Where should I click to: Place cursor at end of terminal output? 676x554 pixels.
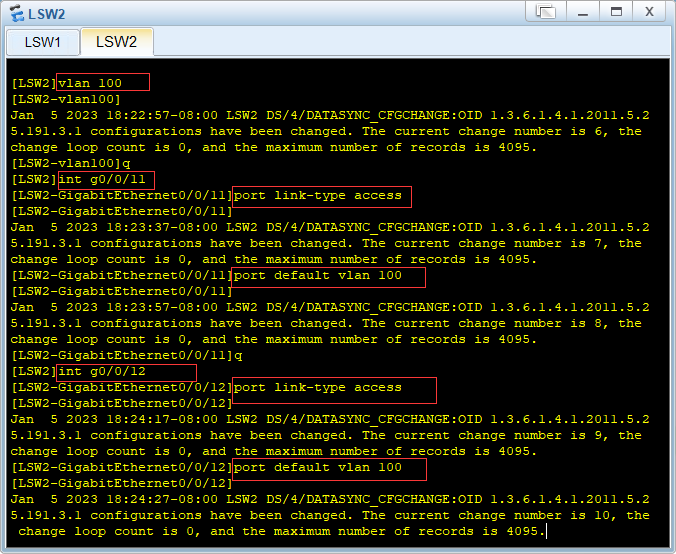point(546,532)
